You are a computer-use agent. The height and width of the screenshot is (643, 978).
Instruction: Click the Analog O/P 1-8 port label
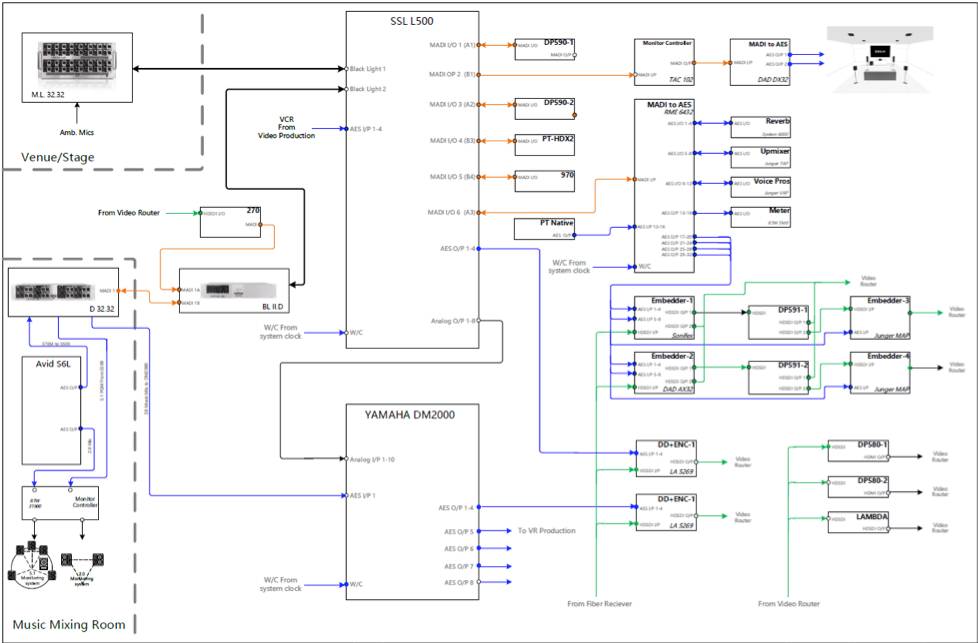point(453,321)
